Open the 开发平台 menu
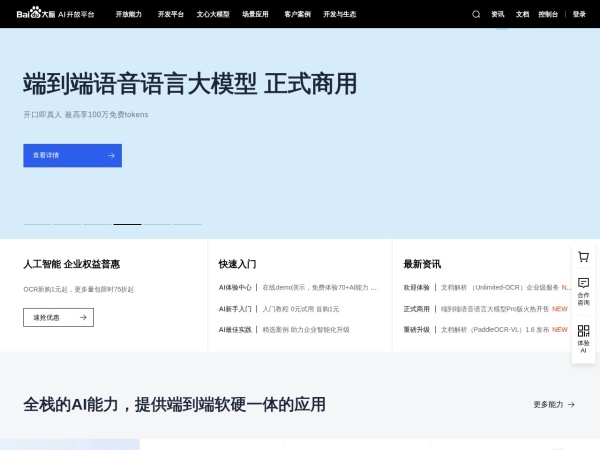The width and height of the screenshot is (600, 450). [x=171, y=15]
